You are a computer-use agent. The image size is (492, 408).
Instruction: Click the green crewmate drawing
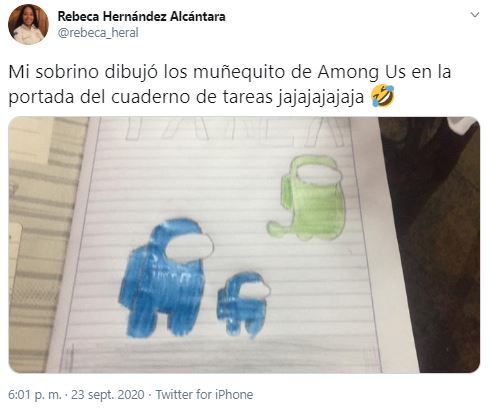pyautogui.click(x=306, y=198)
